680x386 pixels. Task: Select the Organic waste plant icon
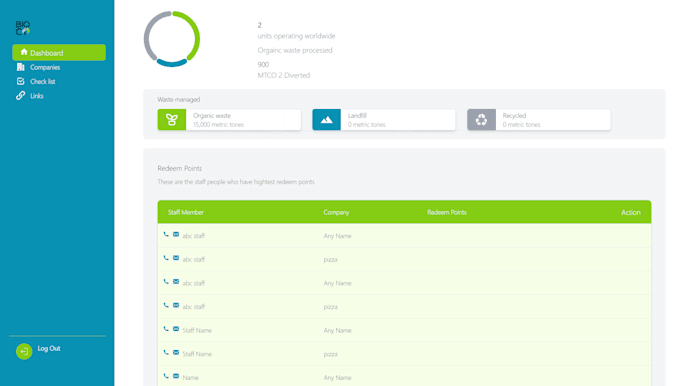tap(172, 120)
